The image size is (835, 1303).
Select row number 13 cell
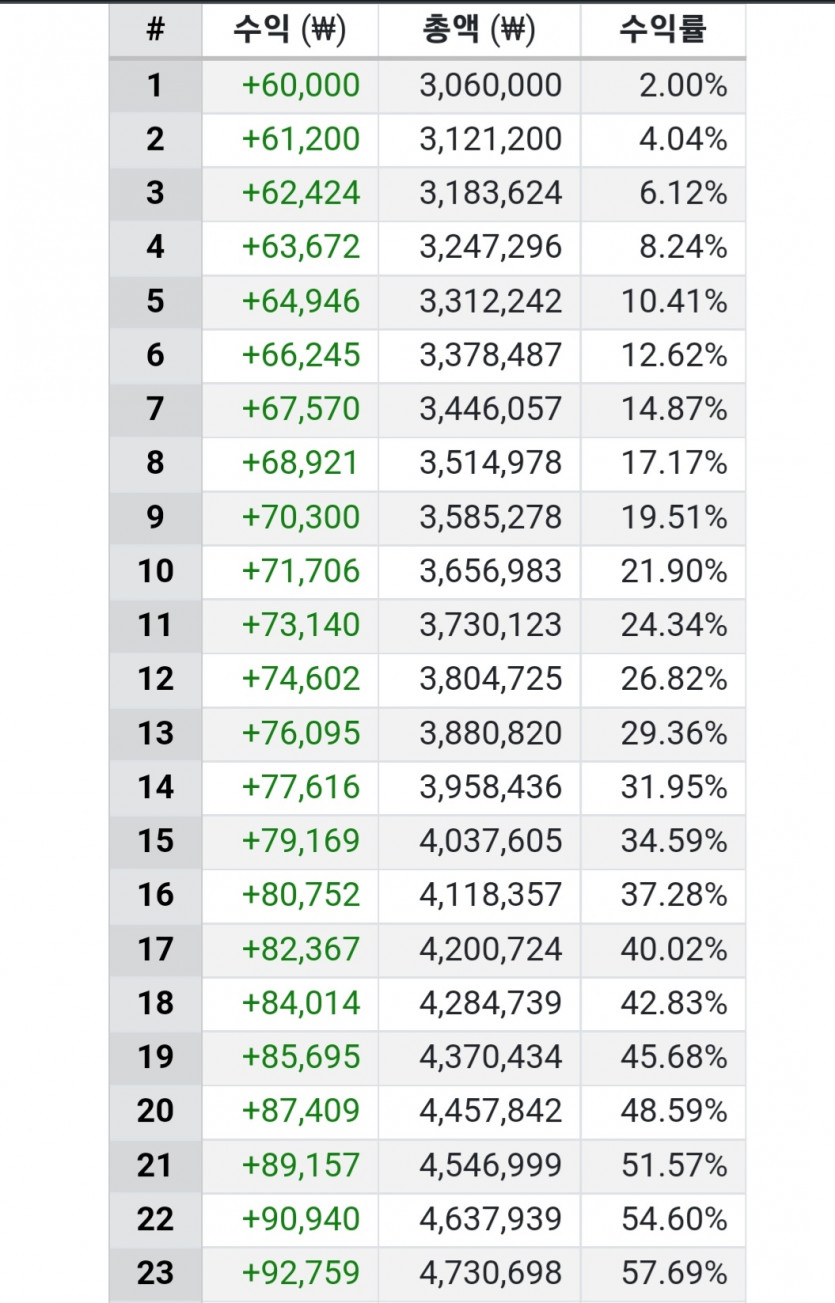click(x=155, y=733)
